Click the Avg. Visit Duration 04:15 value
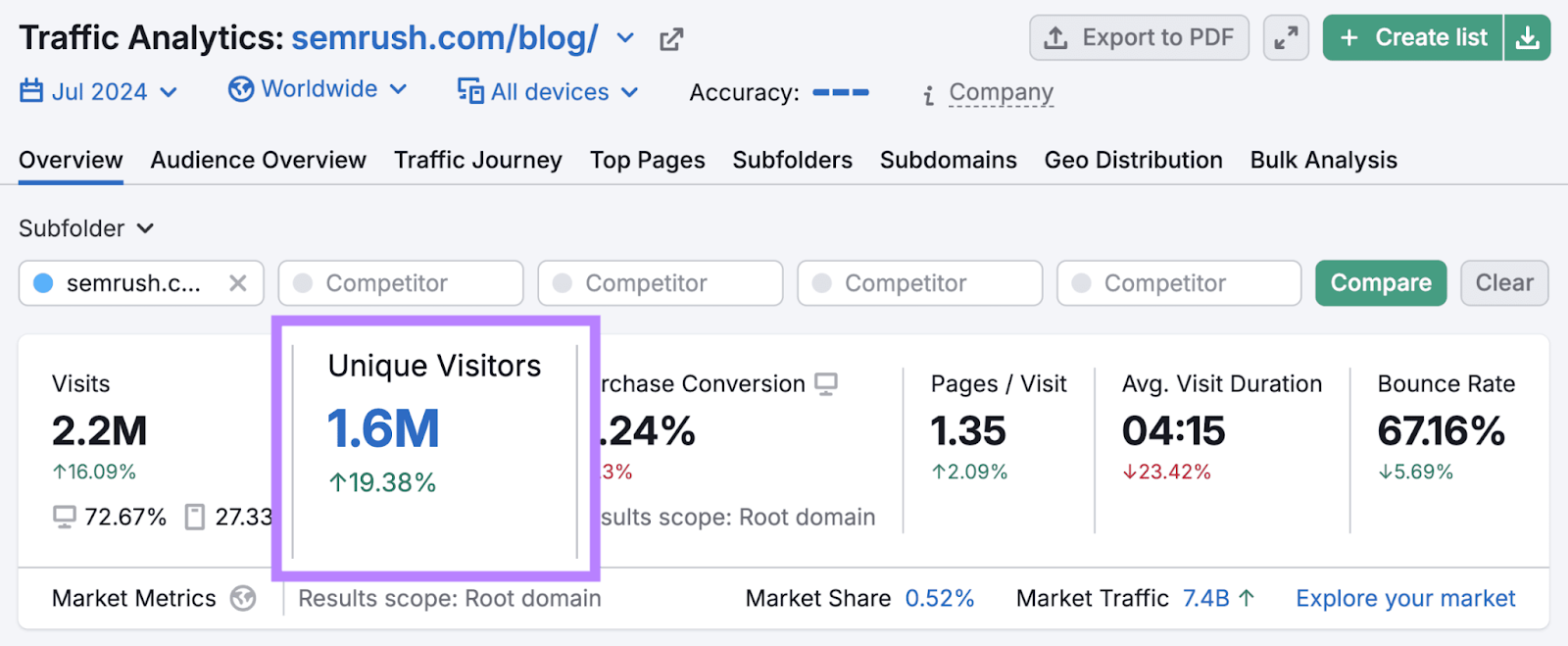Viewport: 1568px width, 646px height. pyautogui.click(x=1174, y=431)
